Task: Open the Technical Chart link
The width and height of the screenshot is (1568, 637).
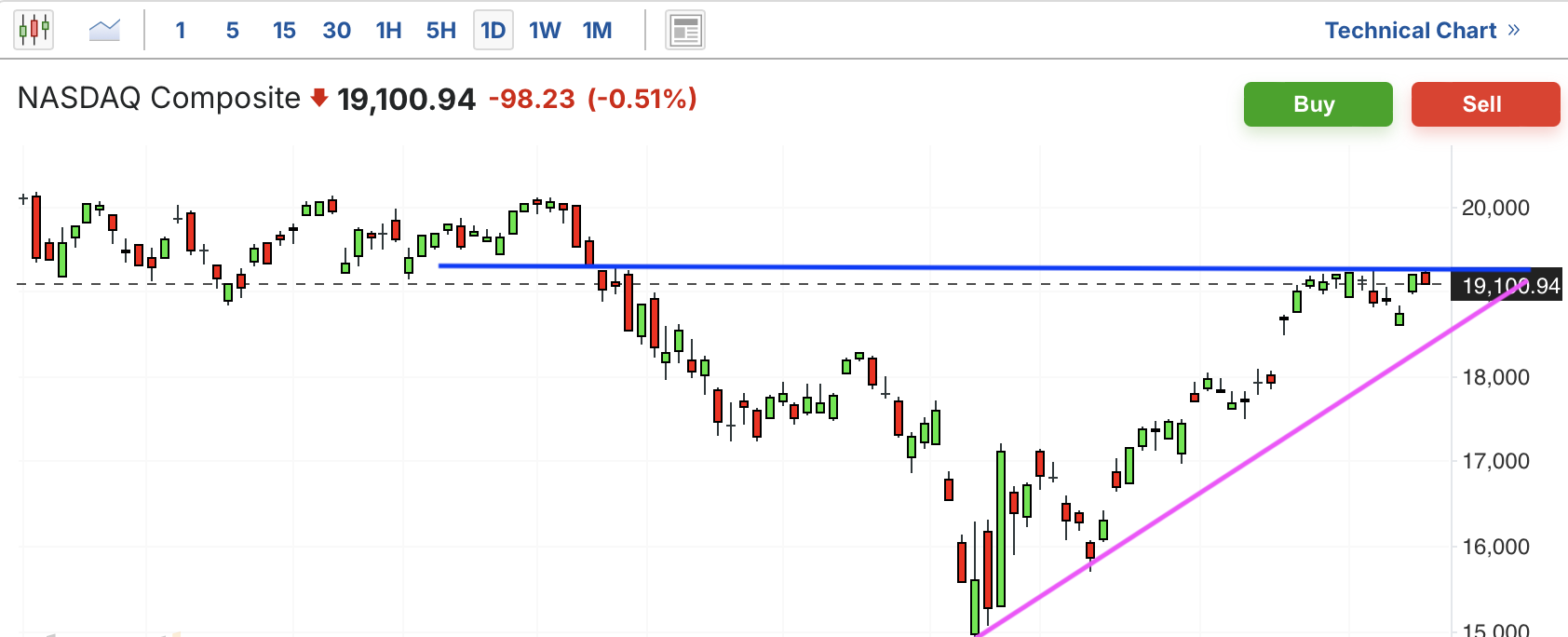Action: (1411, 31)
